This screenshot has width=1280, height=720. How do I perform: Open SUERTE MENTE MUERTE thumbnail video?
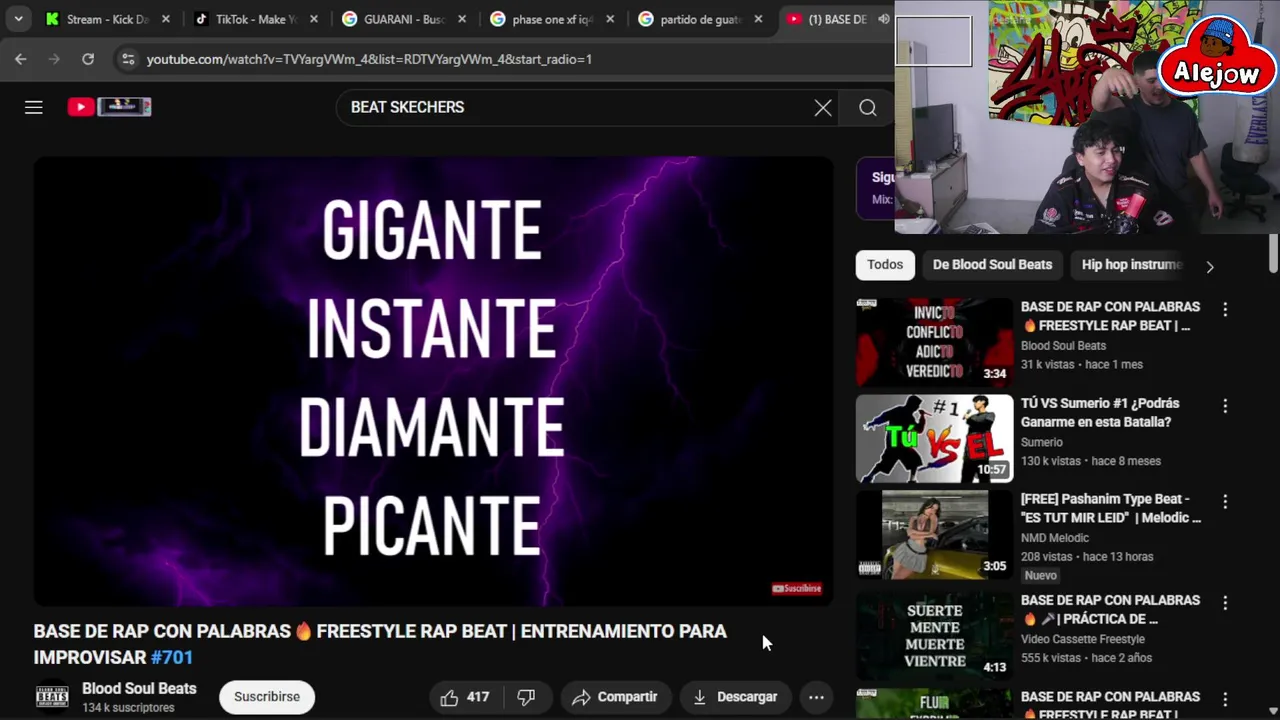934,636
